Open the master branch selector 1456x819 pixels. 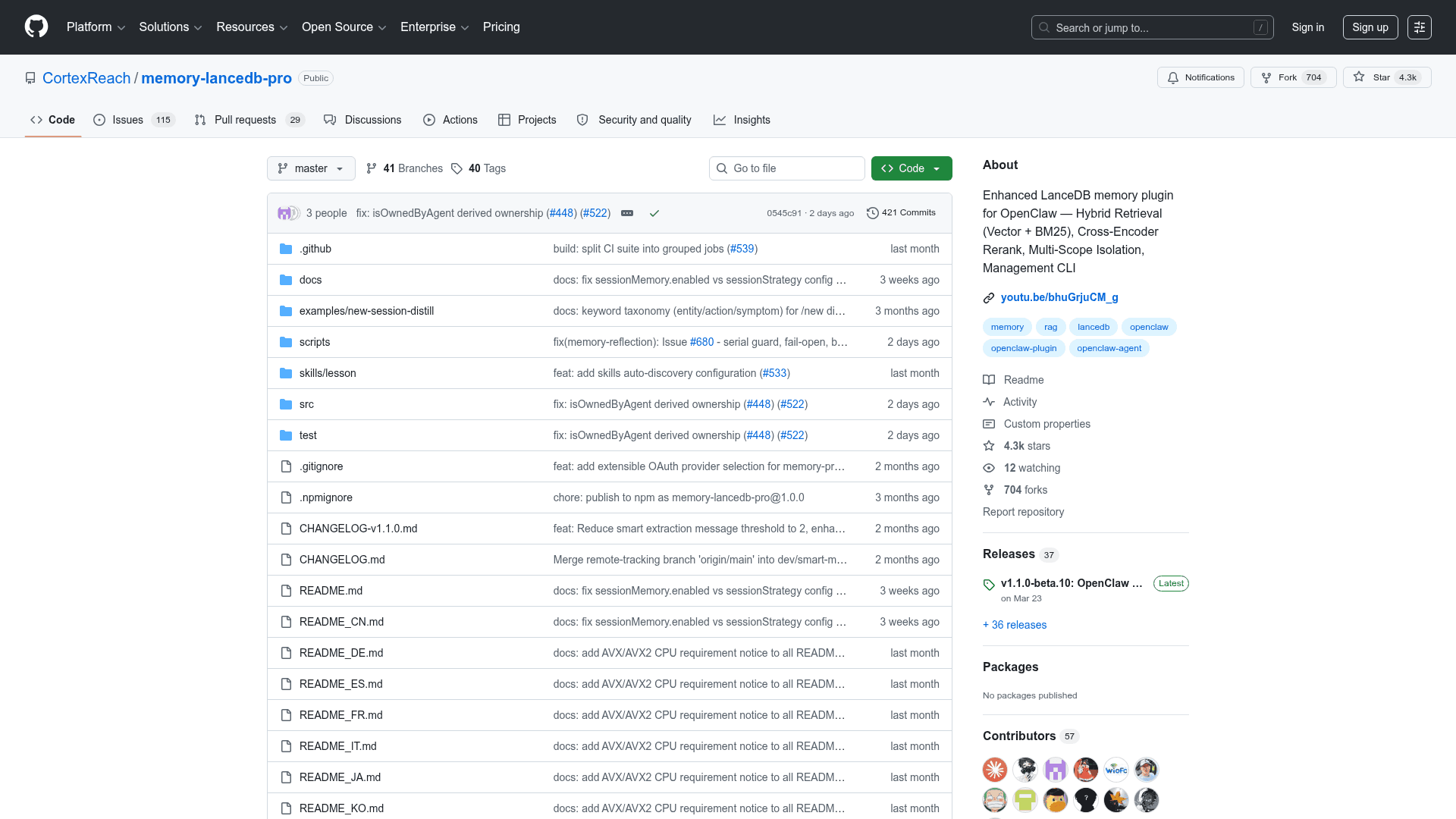point(311,168)
